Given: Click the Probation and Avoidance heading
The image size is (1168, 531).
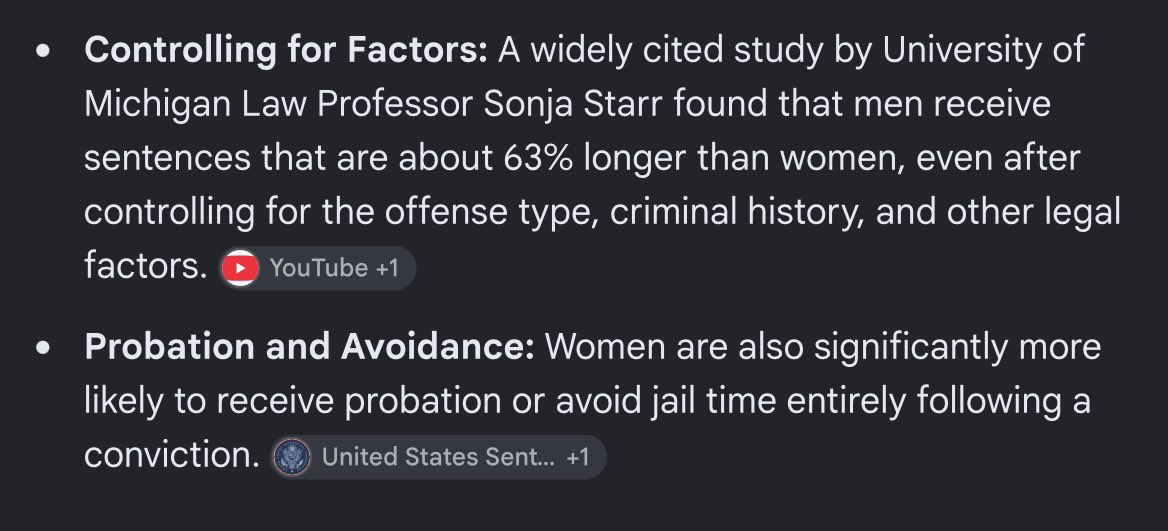Looking at the screenshot, I should pos(309,347).
